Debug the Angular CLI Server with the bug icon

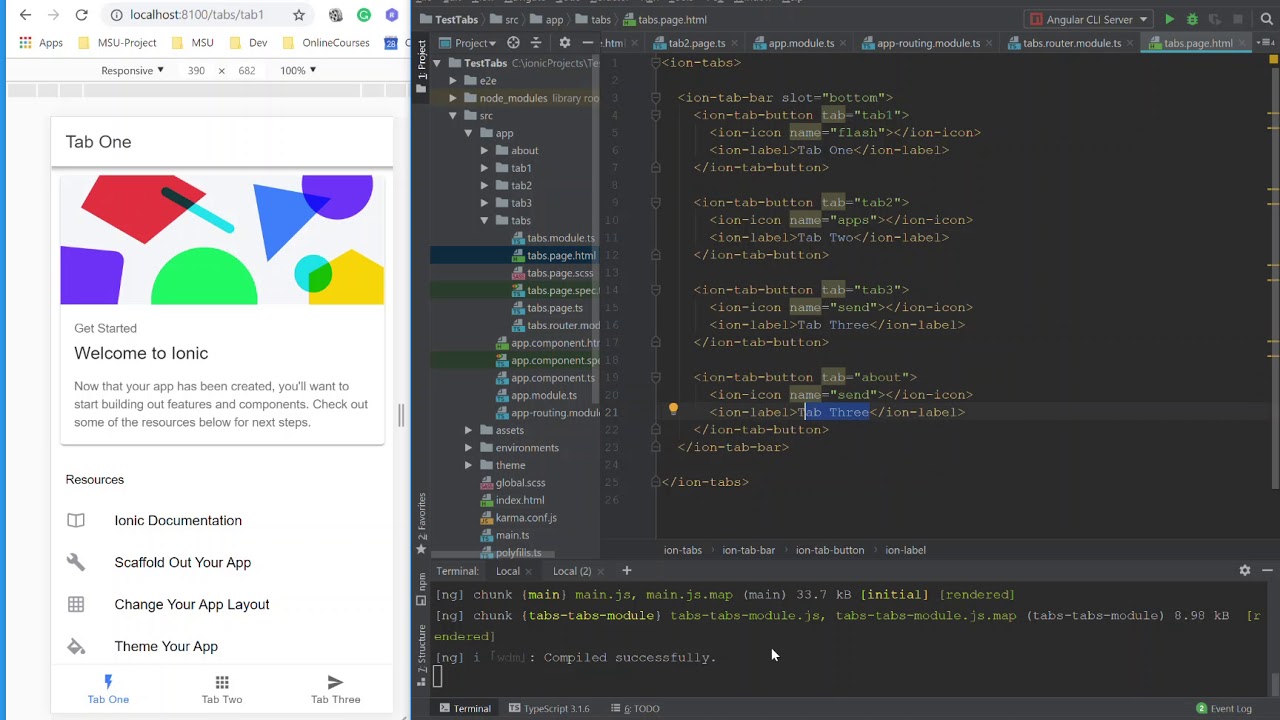1192,19
